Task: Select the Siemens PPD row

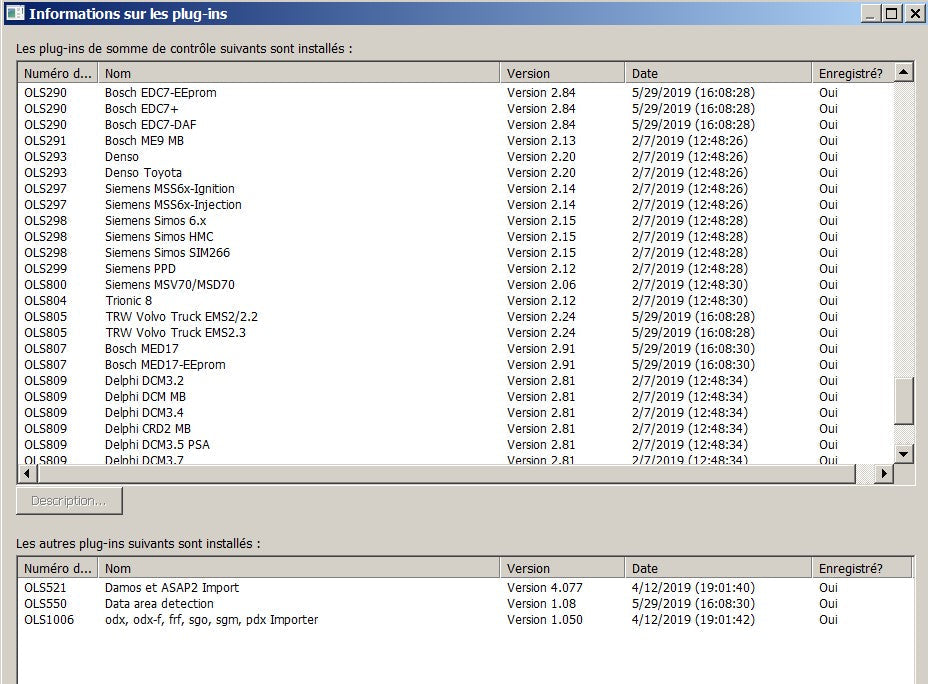Action: 456,269
